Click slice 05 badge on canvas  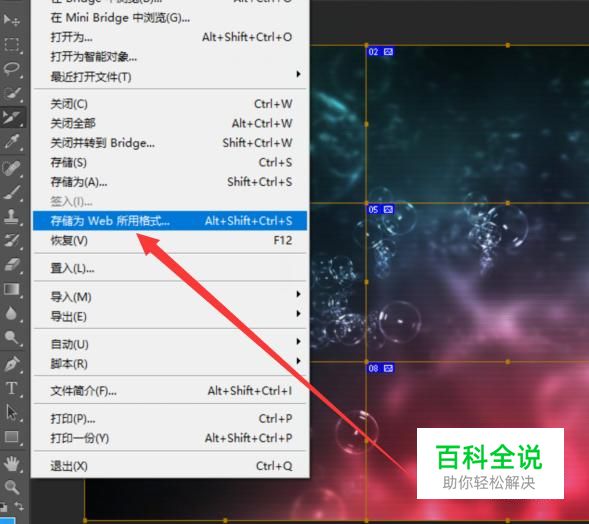click(380, 209)
